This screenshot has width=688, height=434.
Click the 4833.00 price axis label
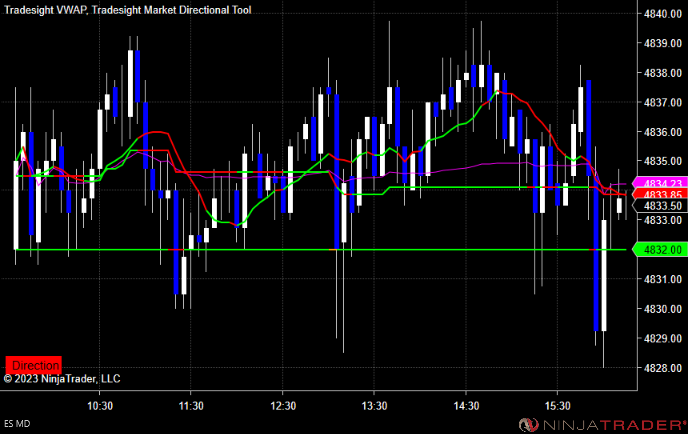[x=663, y=220]
